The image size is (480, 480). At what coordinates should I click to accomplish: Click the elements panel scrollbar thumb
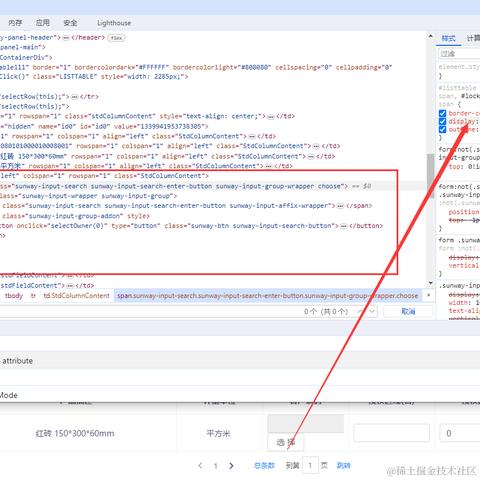tap(431, 175)
